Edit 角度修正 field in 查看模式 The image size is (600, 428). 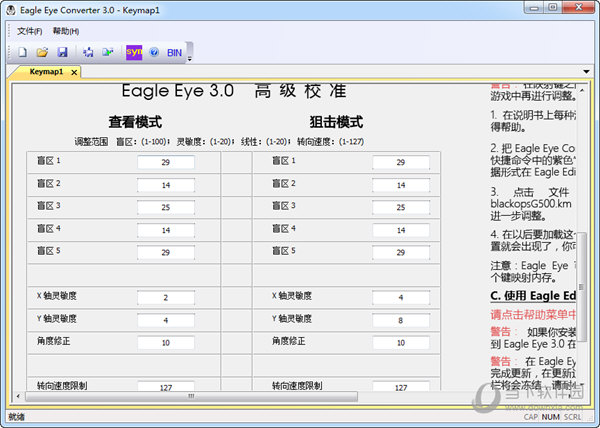[166, 343]
